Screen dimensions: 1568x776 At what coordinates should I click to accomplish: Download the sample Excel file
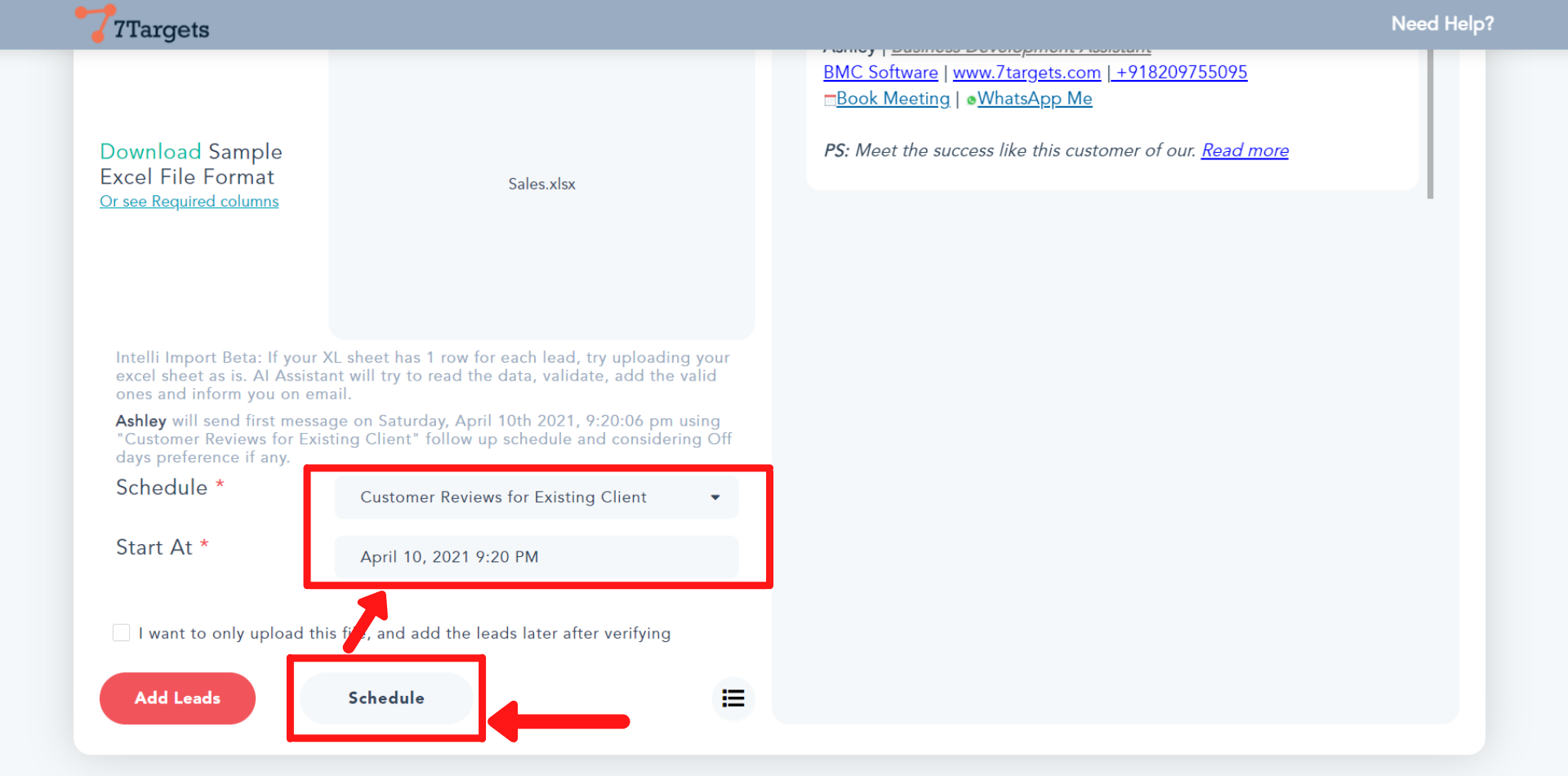click(150, 152)
